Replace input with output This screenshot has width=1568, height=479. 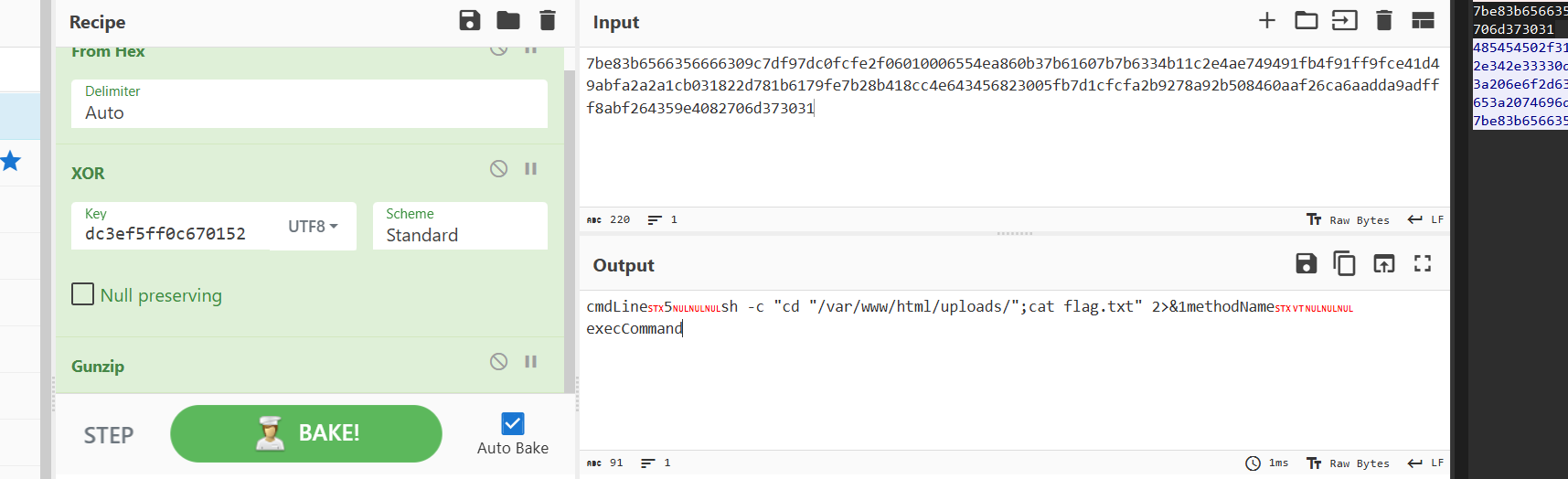(1384, 264)
